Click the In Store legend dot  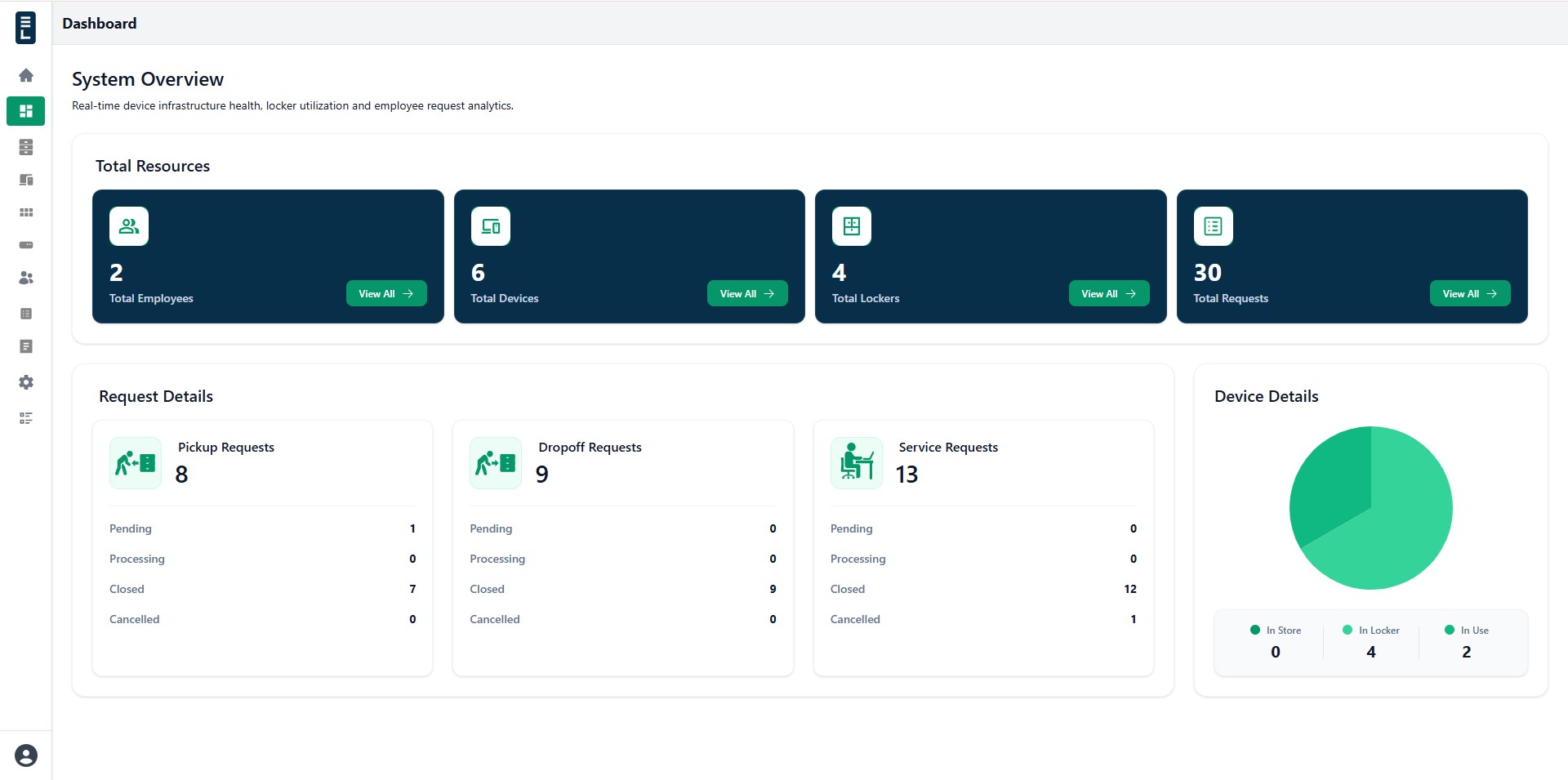(x=1255, y=630)
